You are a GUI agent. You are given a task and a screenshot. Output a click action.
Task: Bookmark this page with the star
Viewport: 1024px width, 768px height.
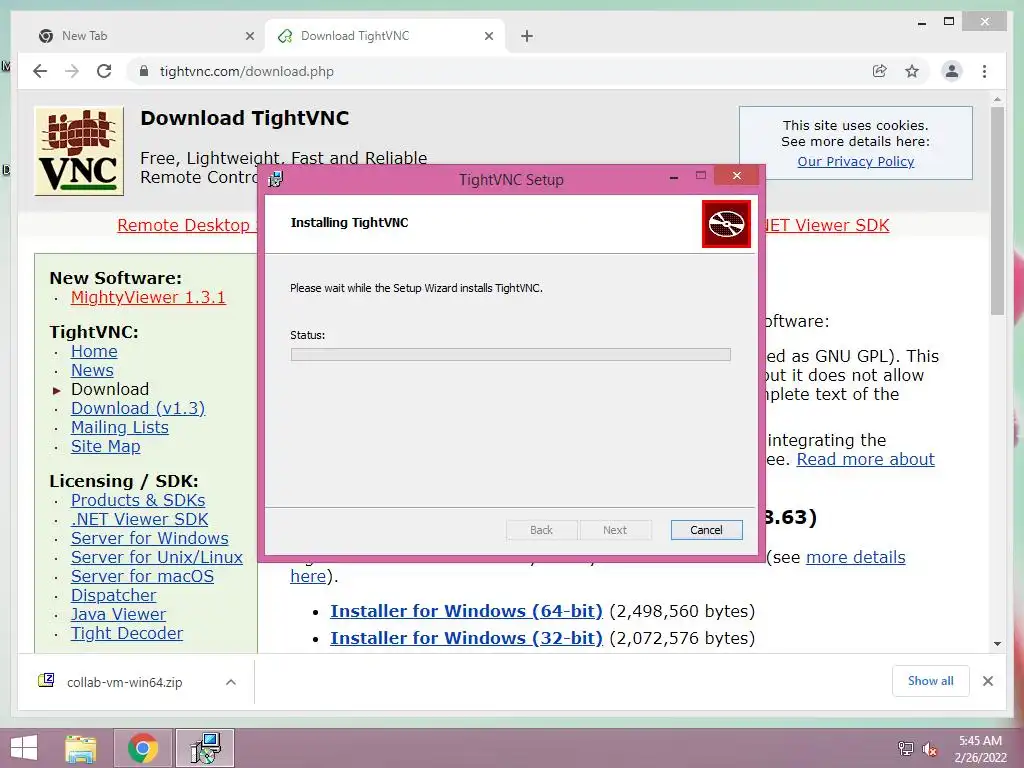pyautogui.click(x=912, y=71)
